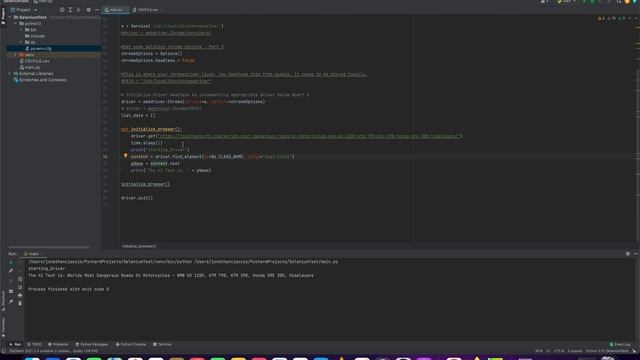Click the Favorites side tab
Screen dimensions: 640x360
point(3,327)
